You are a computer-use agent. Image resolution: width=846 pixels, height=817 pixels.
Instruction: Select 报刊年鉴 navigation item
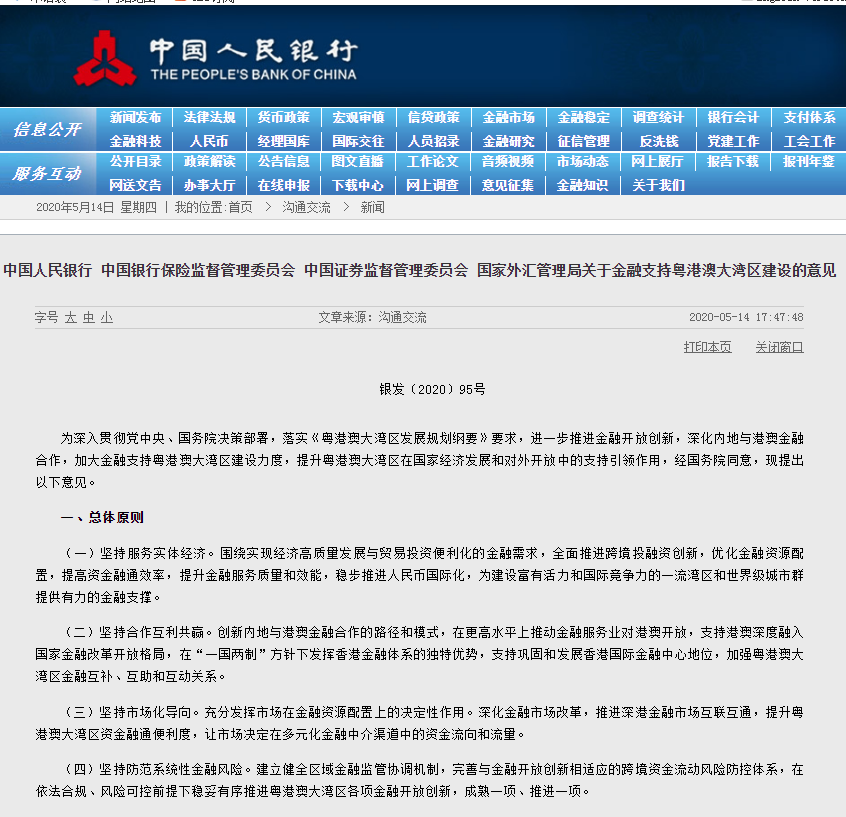[x=809, y=161]
